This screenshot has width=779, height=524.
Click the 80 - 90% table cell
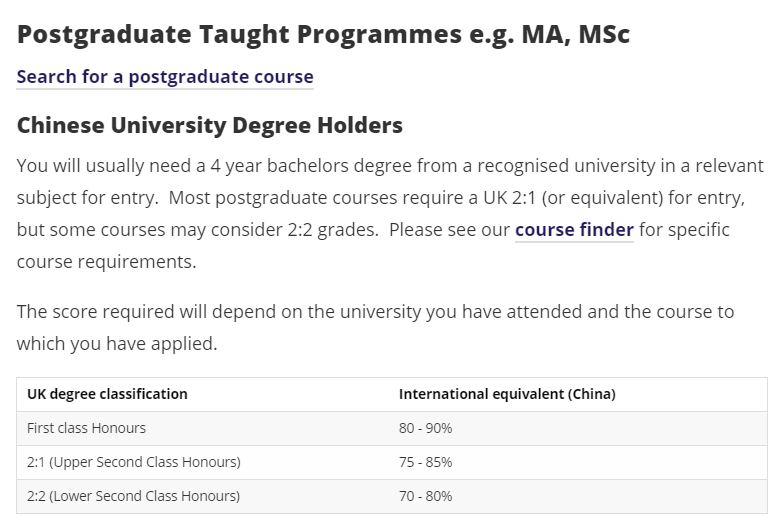426,428
